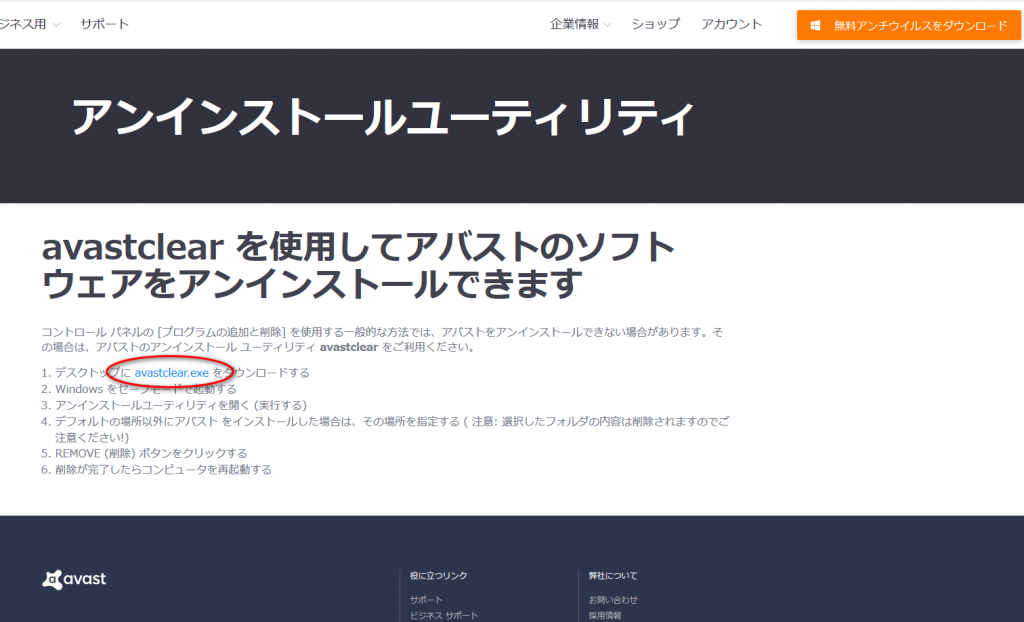Click the Windows icon on the orange button
The width and height of the screenshot is (1024, 622).
pos(817,25)
